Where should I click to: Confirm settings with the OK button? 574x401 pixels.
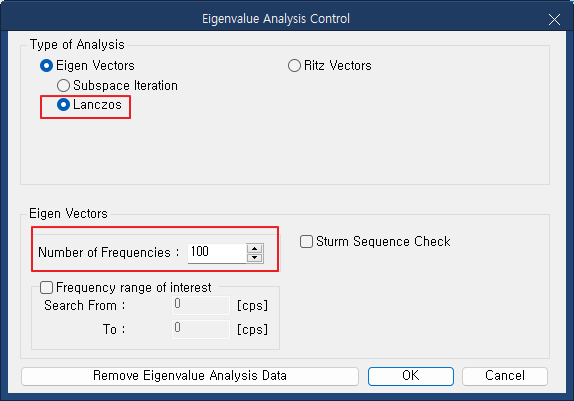pyautogui.click(x=411, y=376)
